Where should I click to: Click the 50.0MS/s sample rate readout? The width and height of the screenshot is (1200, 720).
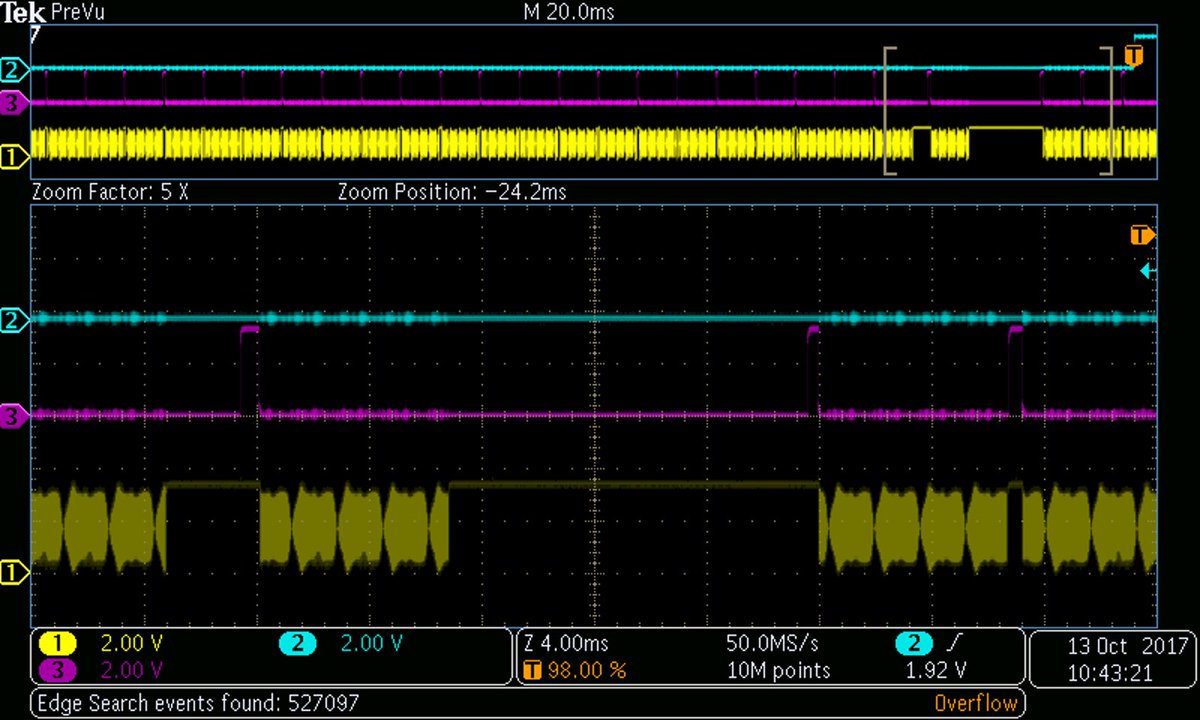(x=772, y=644)
